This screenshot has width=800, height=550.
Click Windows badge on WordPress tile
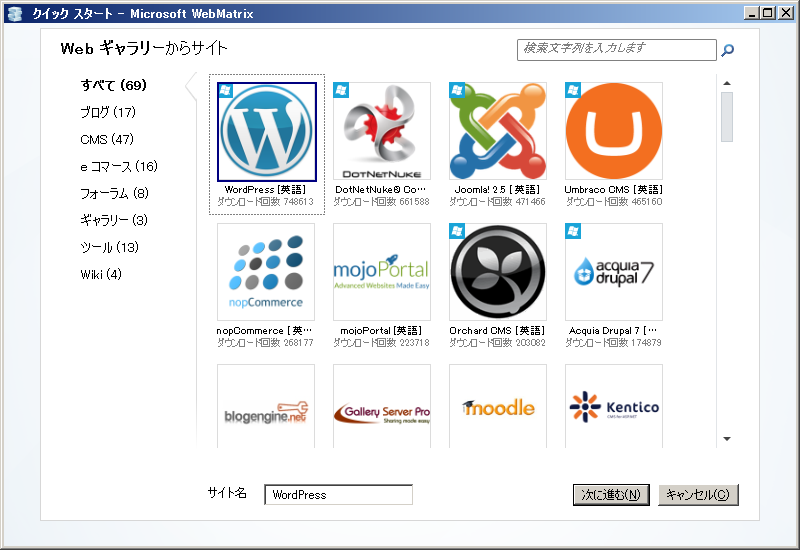(226, 91)
